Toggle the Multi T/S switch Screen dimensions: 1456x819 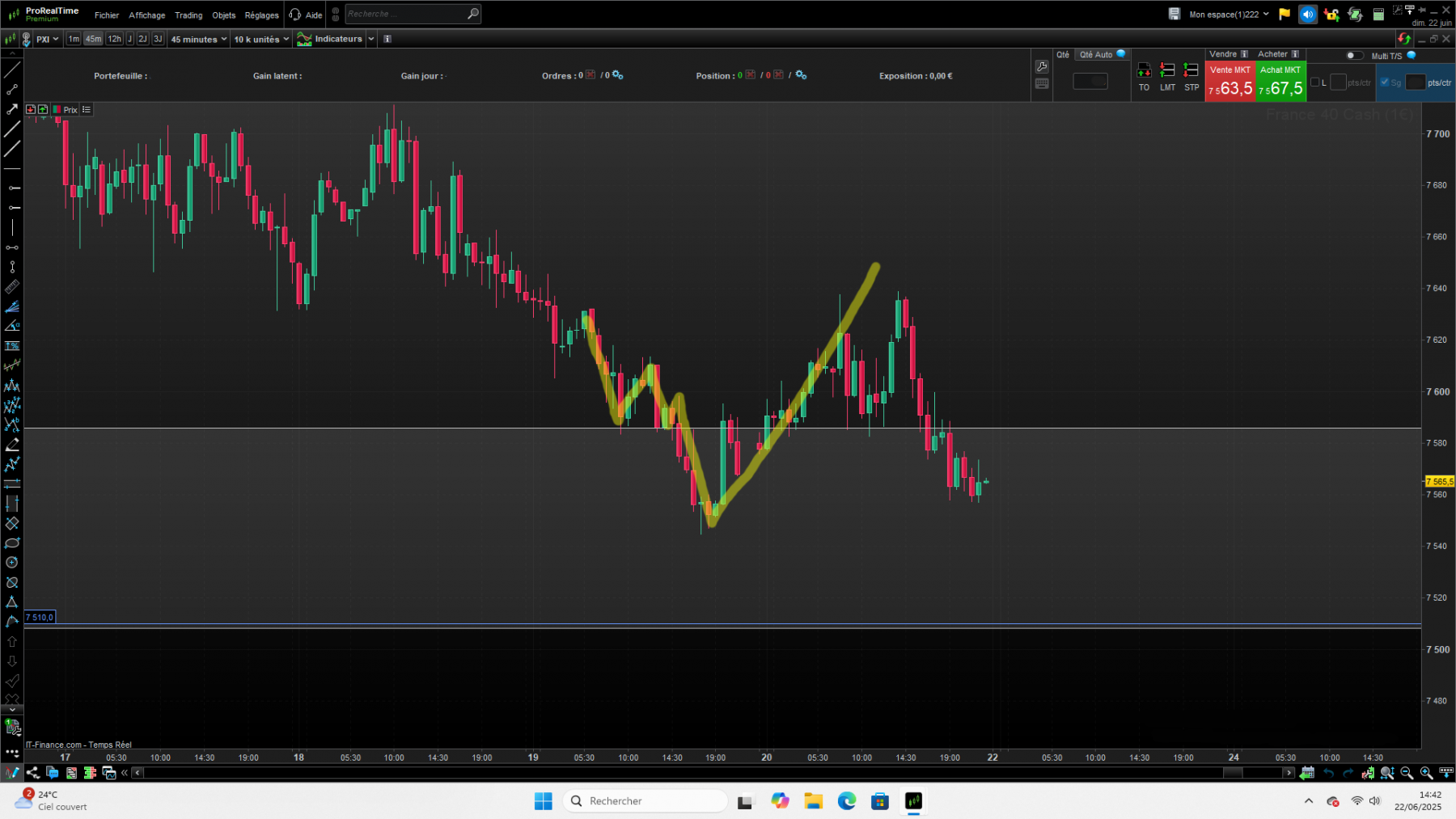[x=1354, y=56]
